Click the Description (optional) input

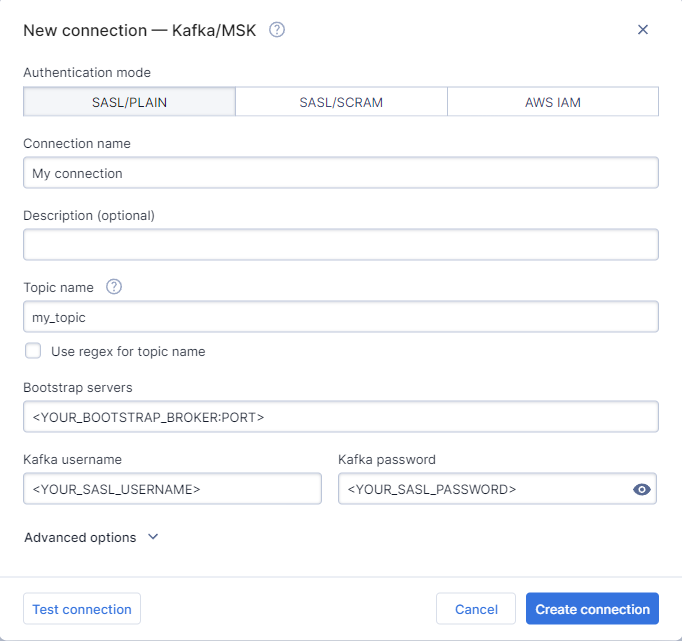(x=340, y=245)
